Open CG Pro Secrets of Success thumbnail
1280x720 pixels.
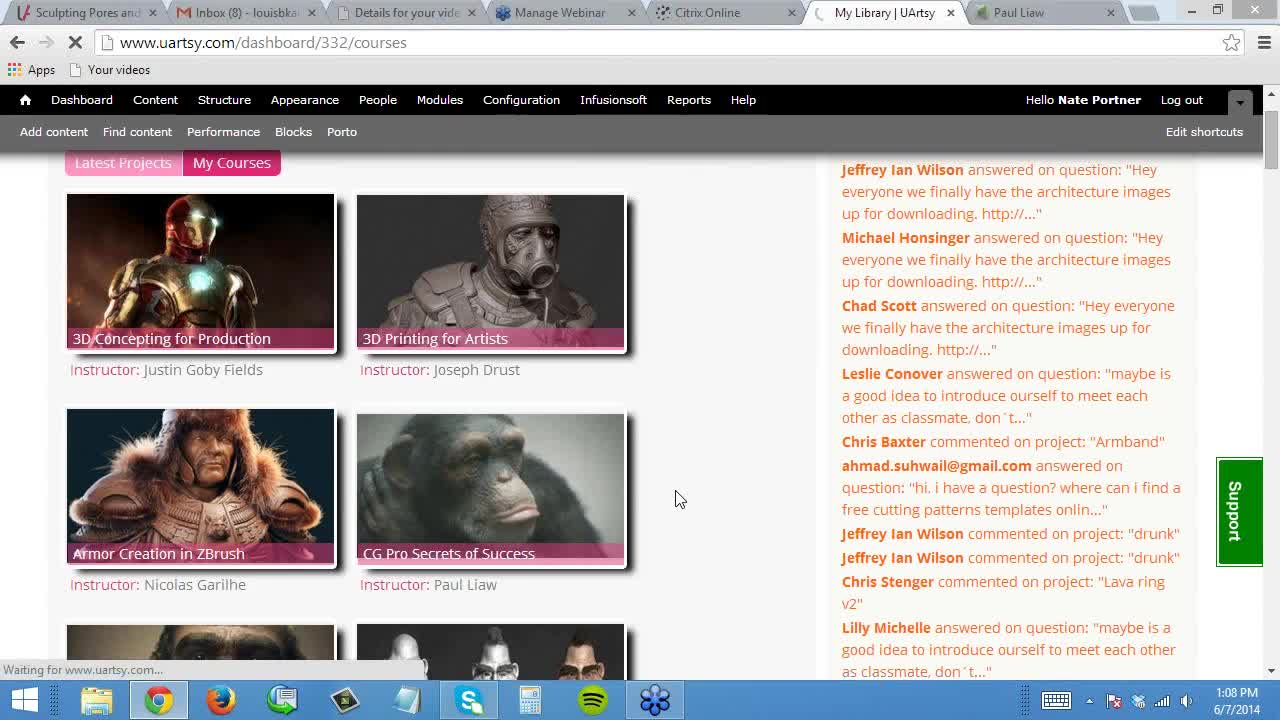click(x=490, y=489)
